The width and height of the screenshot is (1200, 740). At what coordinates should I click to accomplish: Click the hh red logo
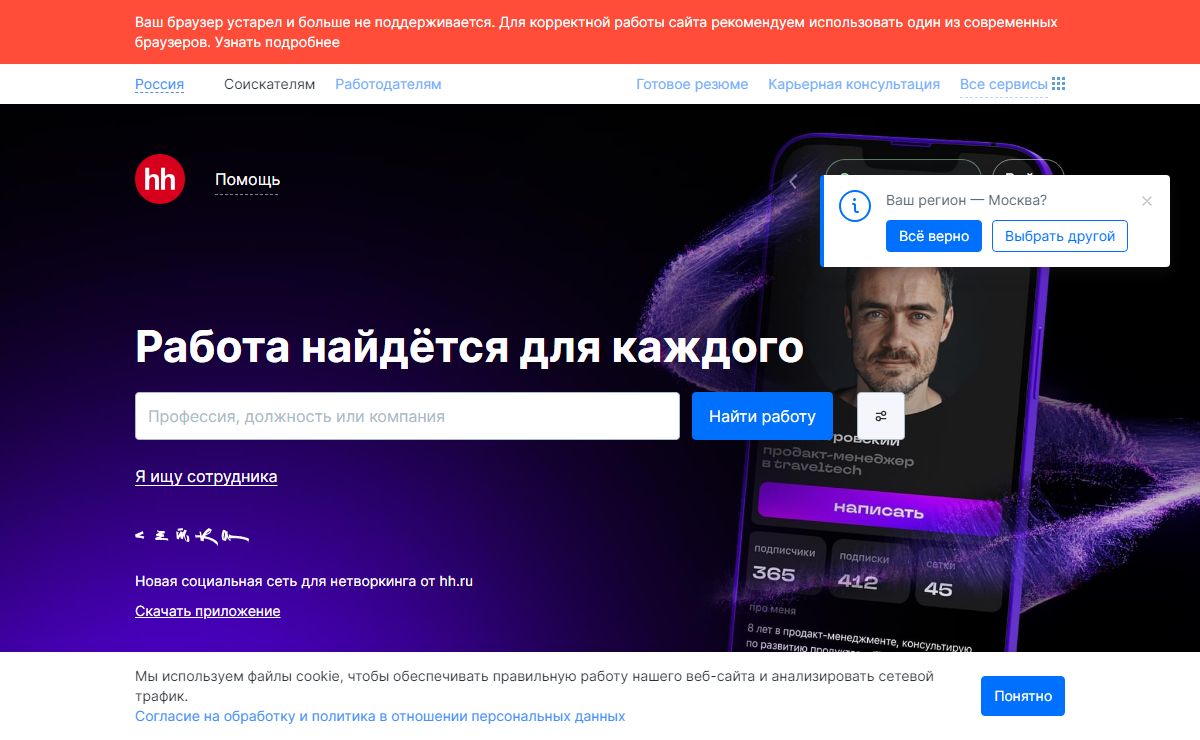pyautogui.click(x=160, y=180)
